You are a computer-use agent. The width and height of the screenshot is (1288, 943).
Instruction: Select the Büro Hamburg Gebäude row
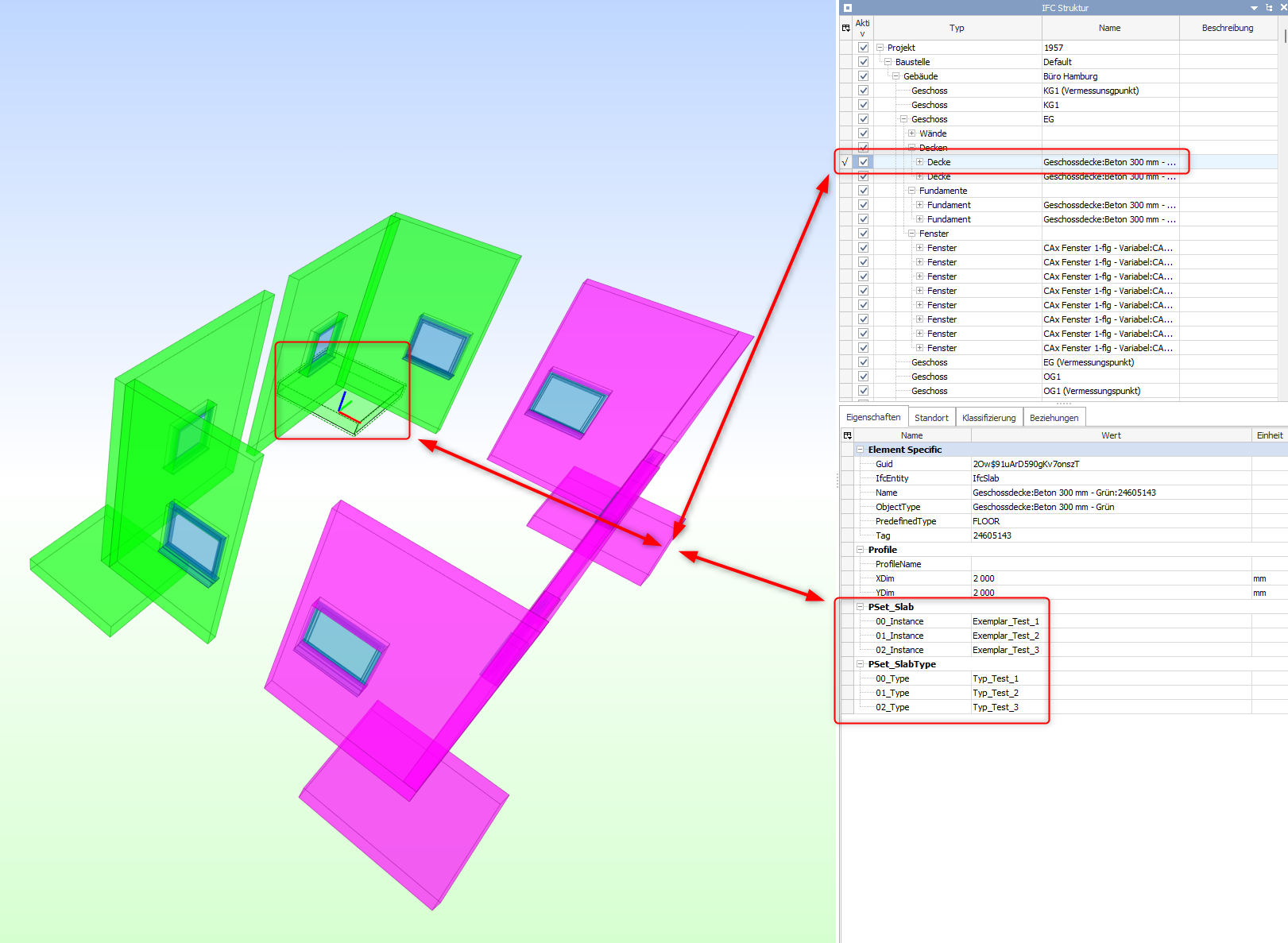pyautogui.click(x=1069, y=76)
